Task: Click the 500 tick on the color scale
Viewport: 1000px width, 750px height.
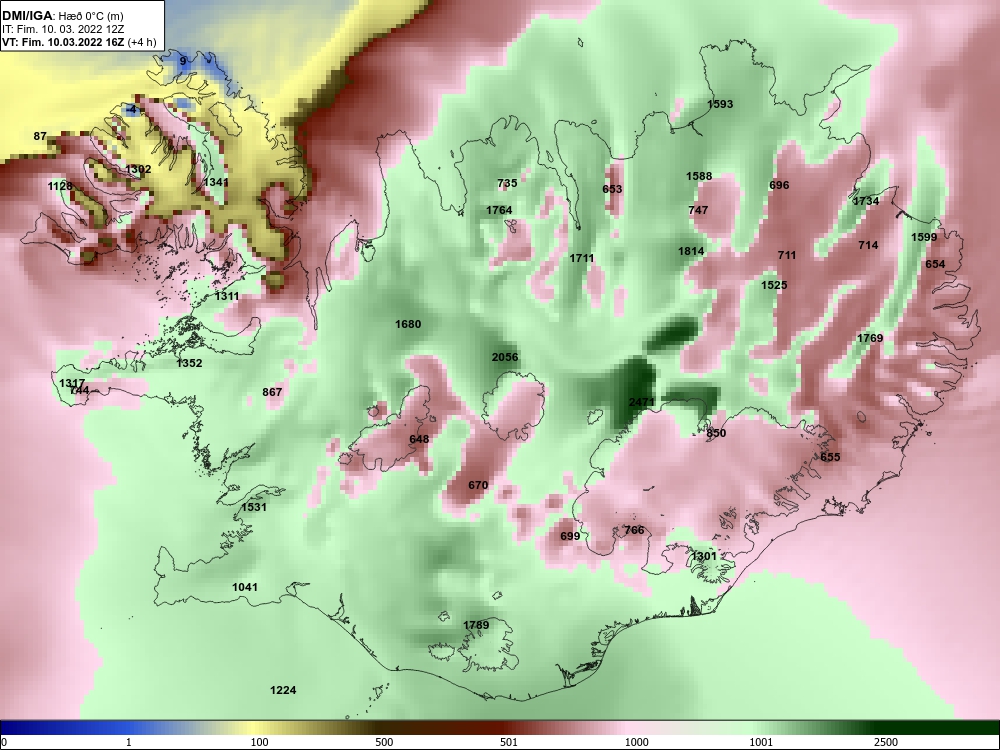Action: tap(384, 742)
